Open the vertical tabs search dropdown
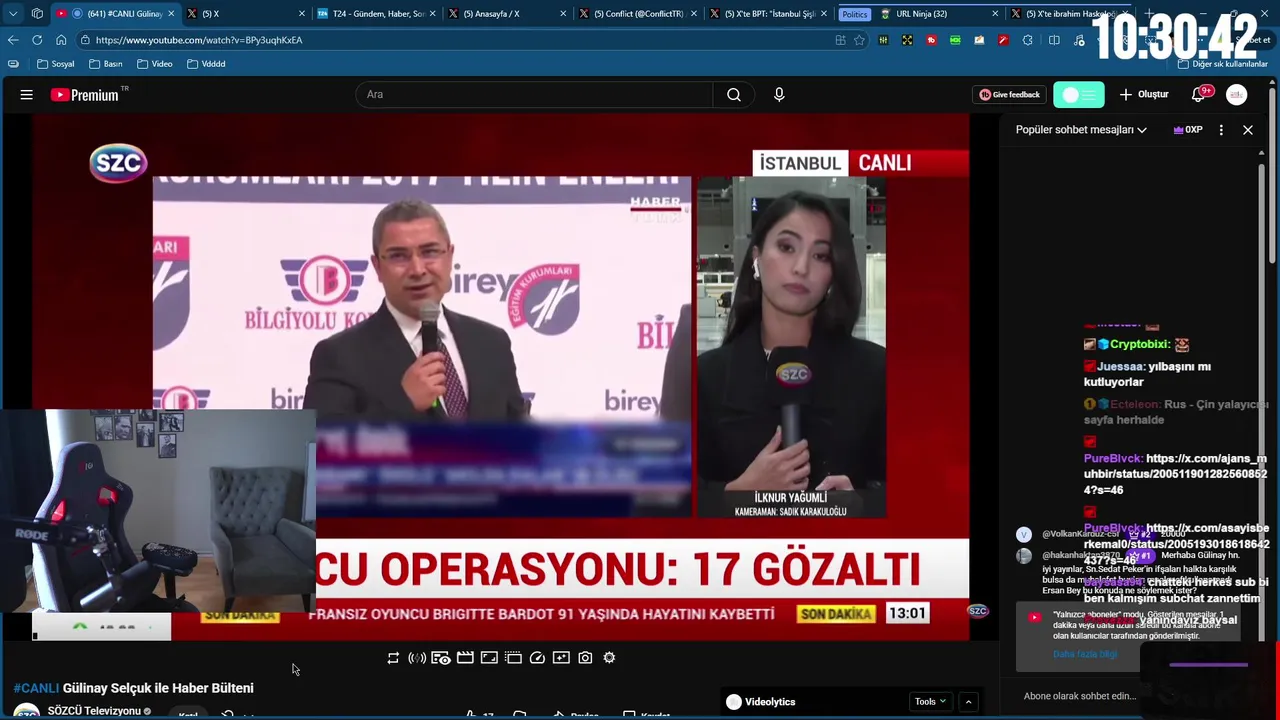Screen dimensions: 1280x720 13,14
